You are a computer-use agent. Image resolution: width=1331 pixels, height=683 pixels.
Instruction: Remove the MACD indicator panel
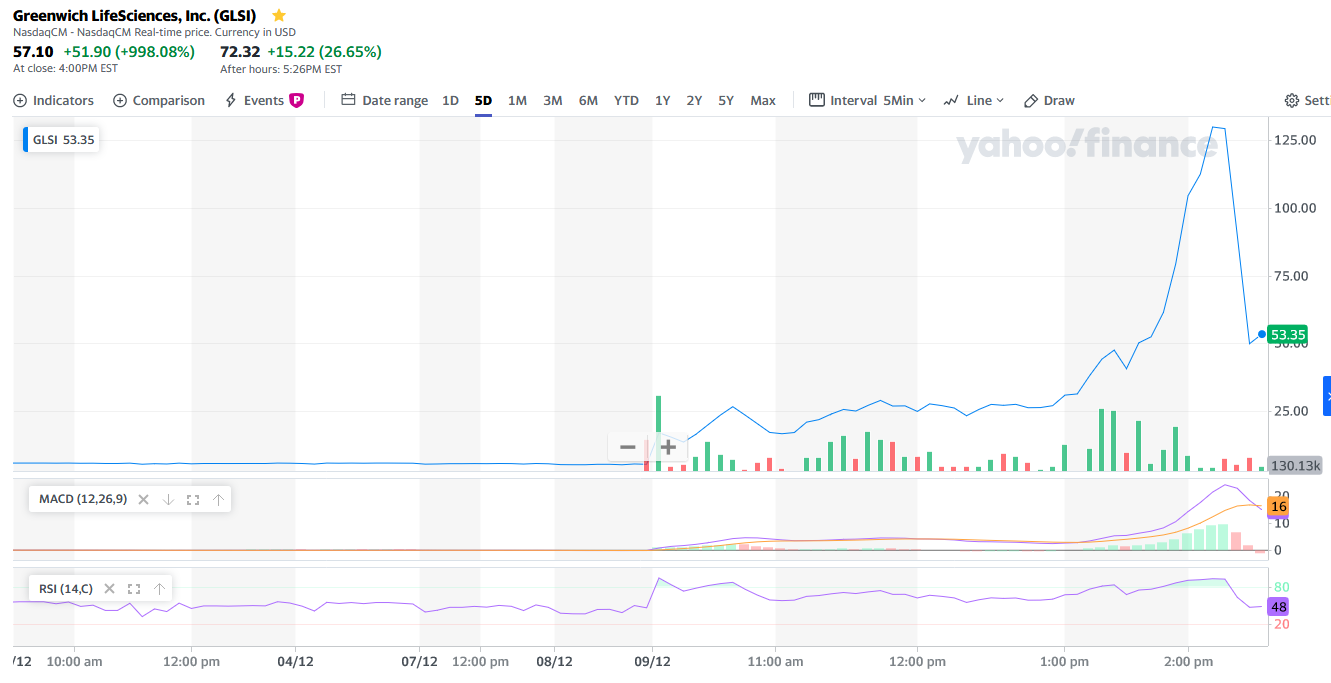[143, 499]
